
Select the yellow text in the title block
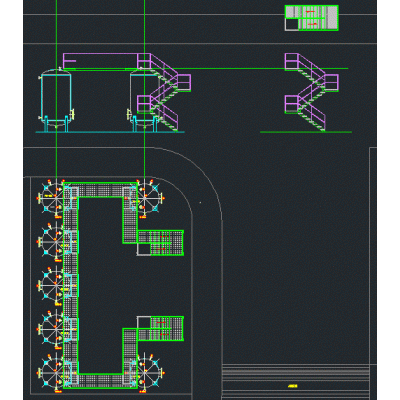pos(292,386)
